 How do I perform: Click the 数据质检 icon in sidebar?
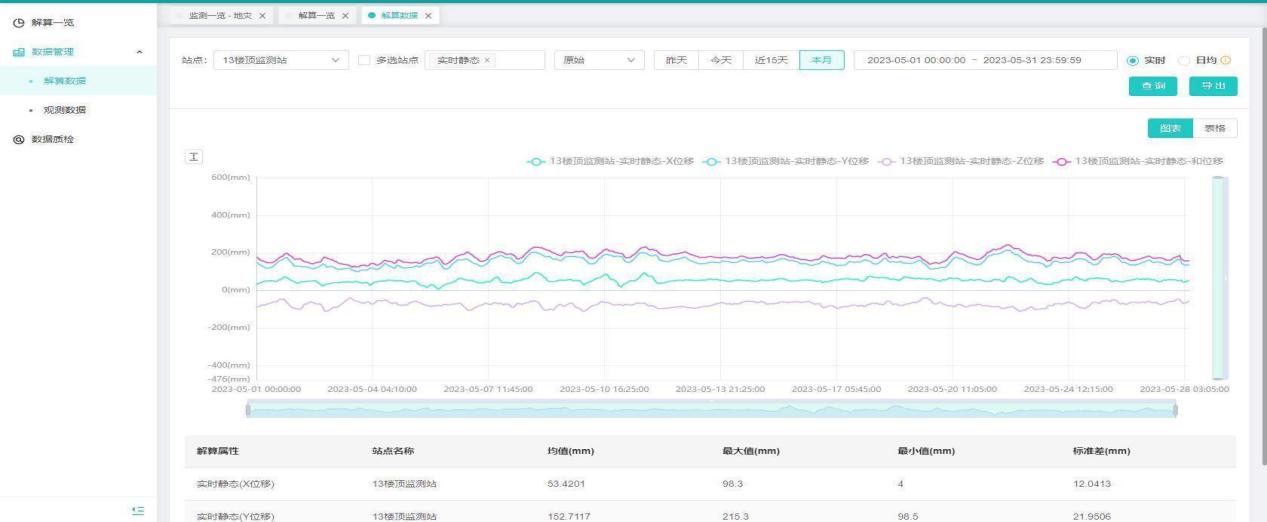18,139
